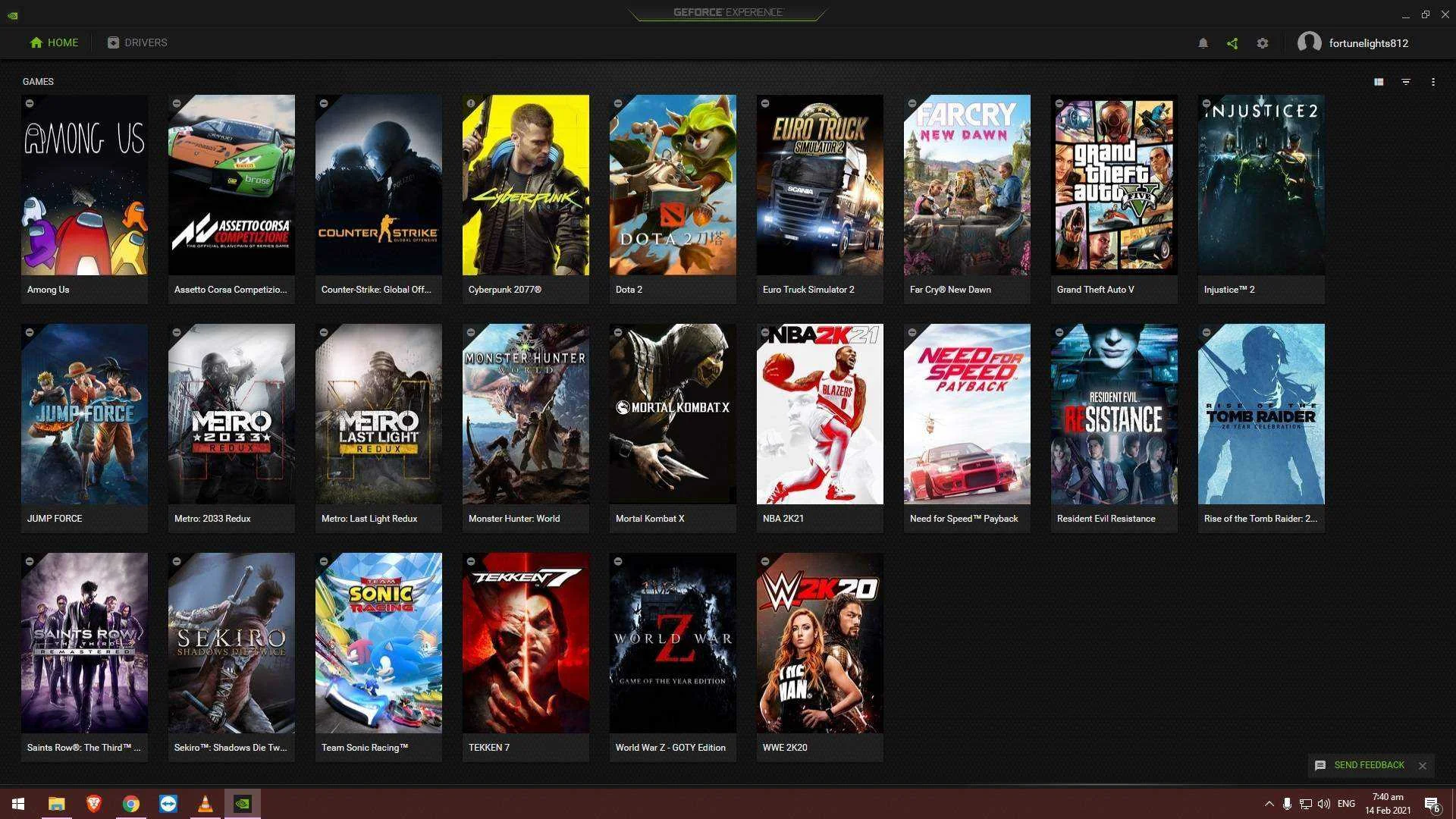Click the Metro 2033 Redux status badge
1456x819 pixels.
177,332
